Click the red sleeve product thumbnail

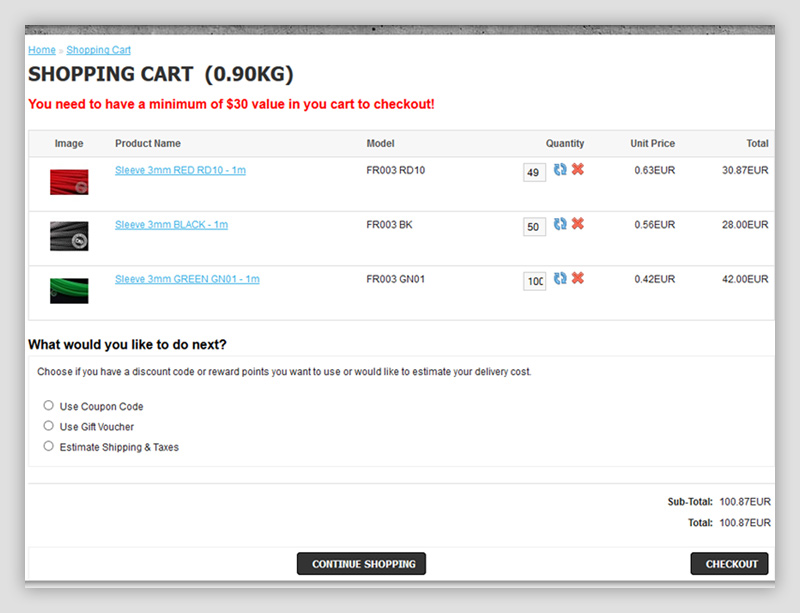click(x=69, y=182)
